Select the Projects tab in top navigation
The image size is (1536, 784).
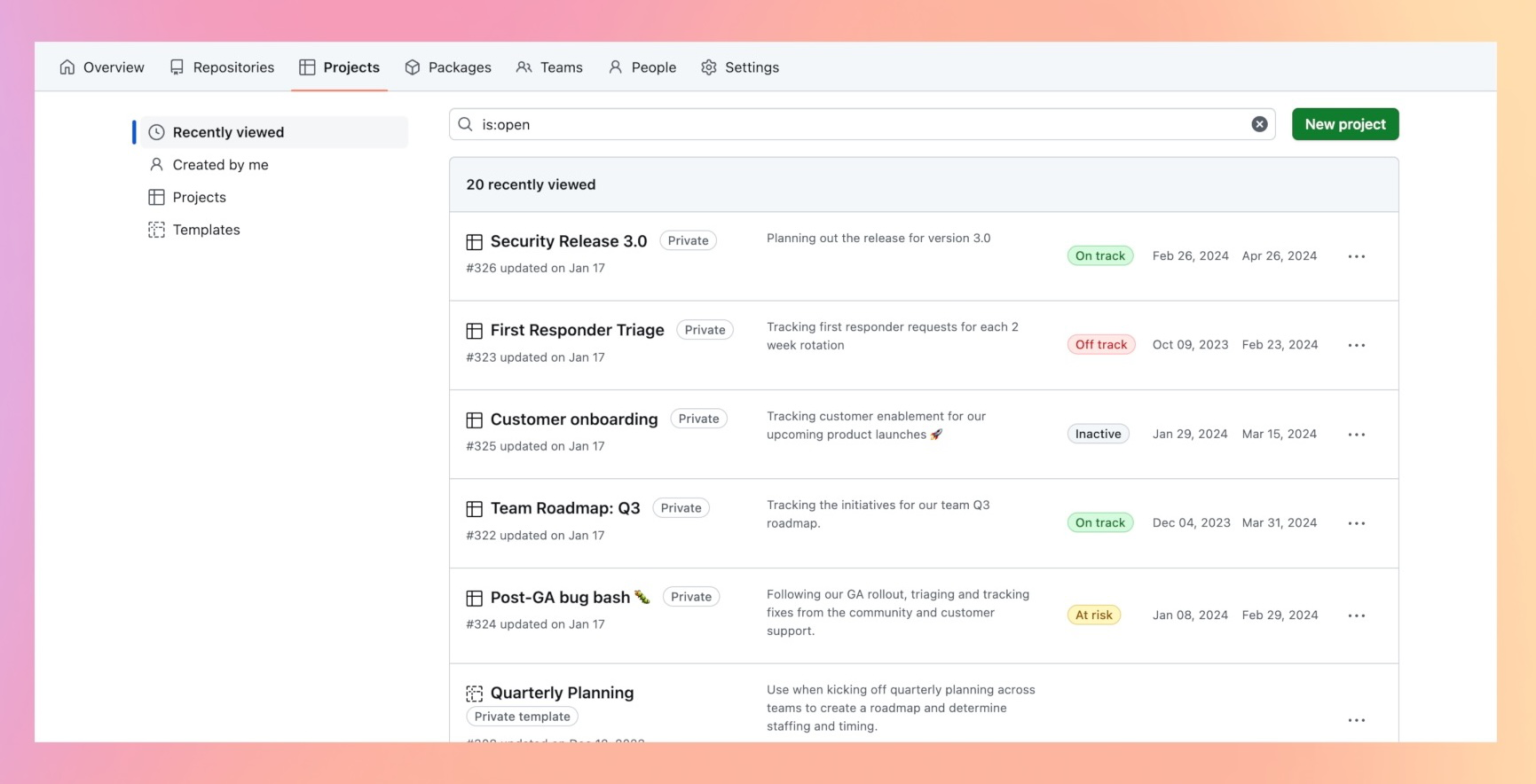[x=340, y=67]
